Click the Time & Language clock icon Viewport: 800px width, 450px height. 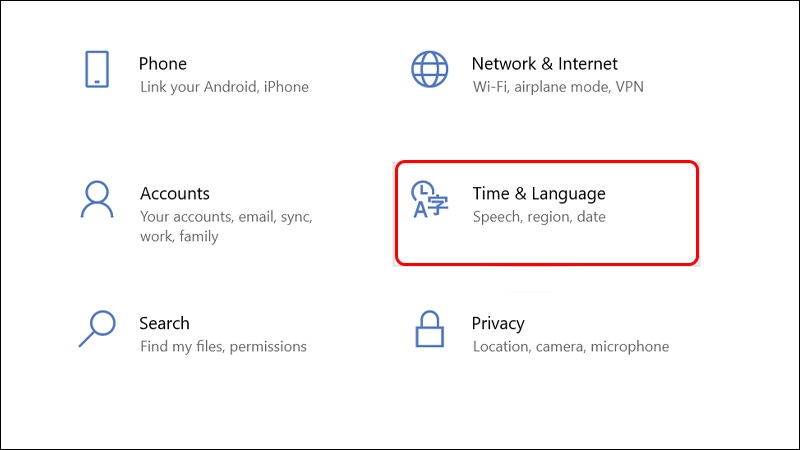click(x=430, y=199)
